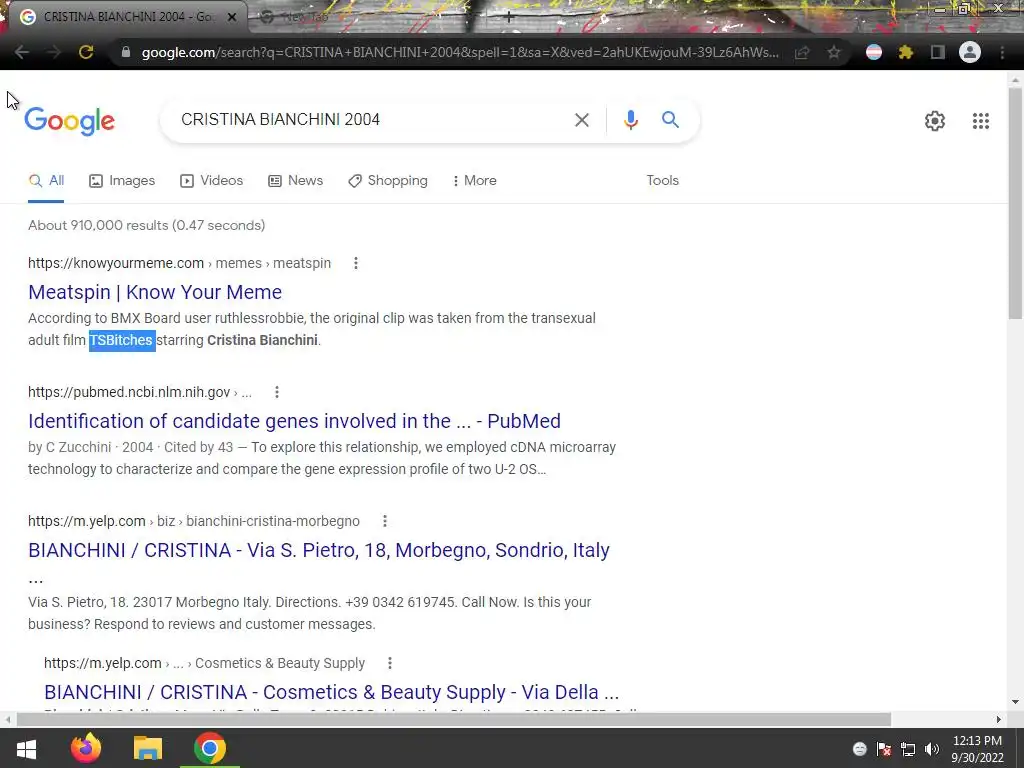Start voice search with microphone icon

point(630,120)
